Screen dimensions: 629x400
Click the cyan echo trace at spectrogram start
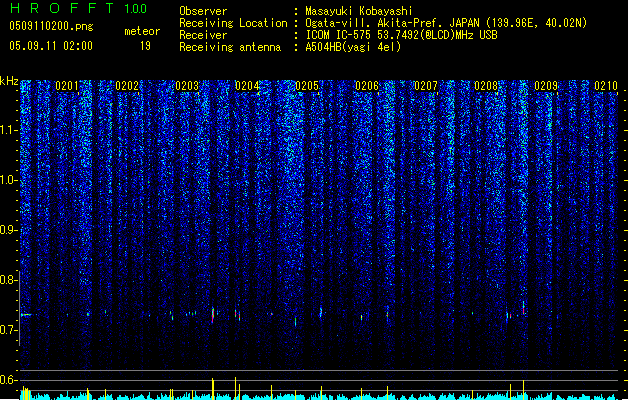26,315
